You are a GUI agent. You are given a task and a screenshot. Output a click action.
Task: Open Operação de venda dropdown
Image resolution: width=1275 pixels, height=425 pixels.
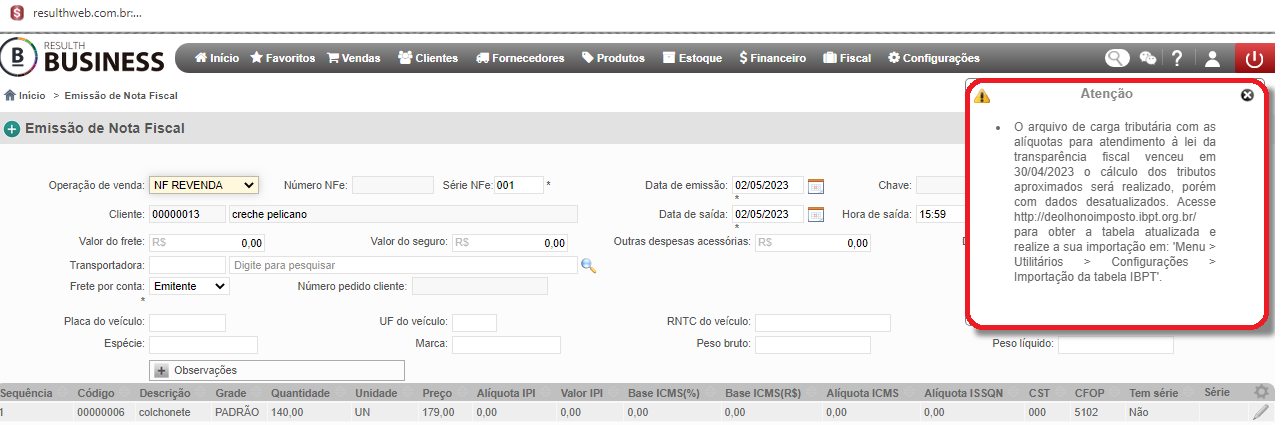[x=204, y=185]
